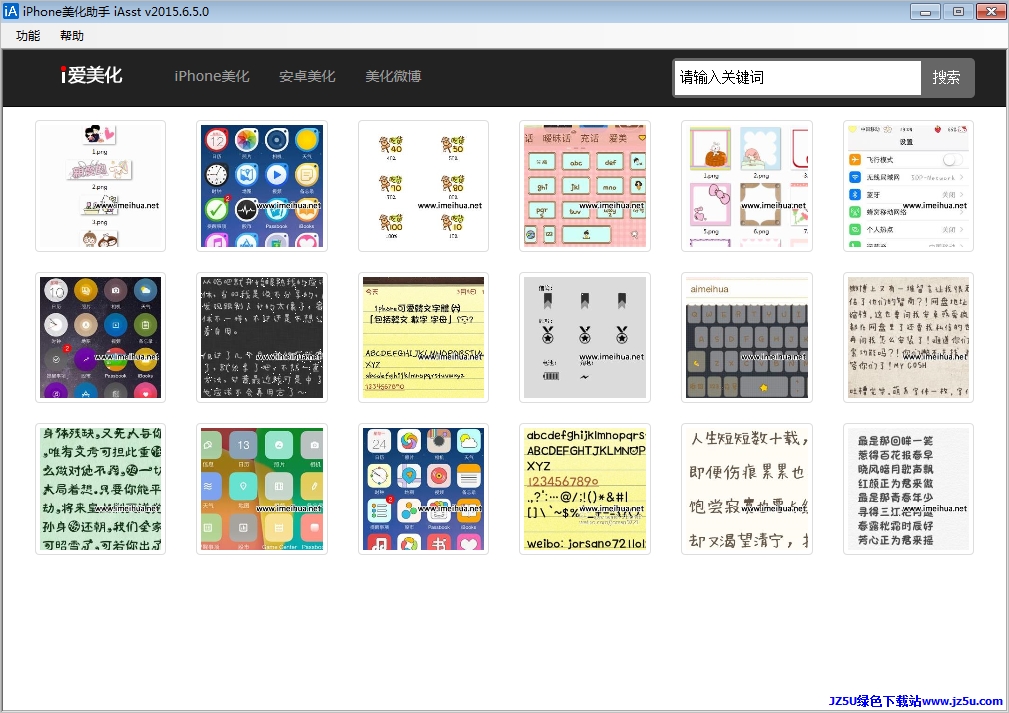
Task: Open the 人生短短数十载 font thumbnail
Action: pos(747,489)
